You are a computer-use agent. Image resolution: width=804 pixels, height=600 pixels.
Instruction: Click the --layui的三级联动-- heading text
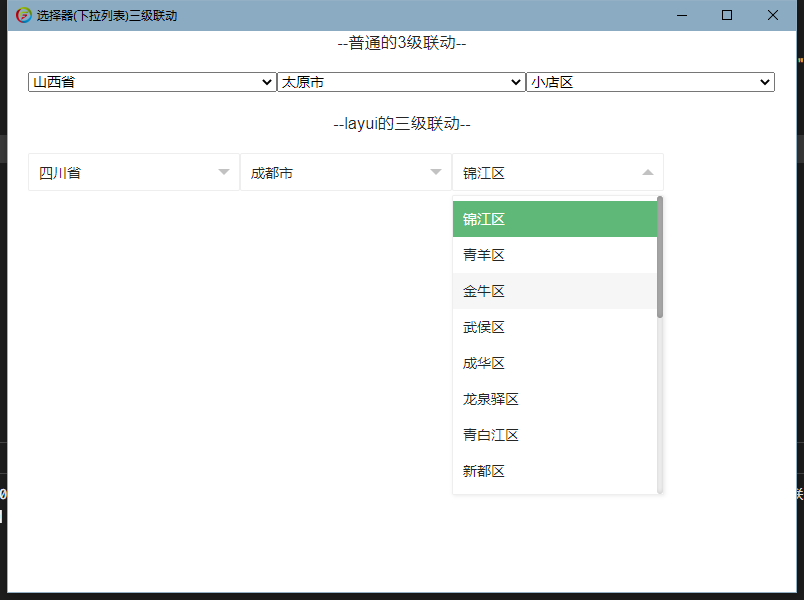tap(402, 124)
